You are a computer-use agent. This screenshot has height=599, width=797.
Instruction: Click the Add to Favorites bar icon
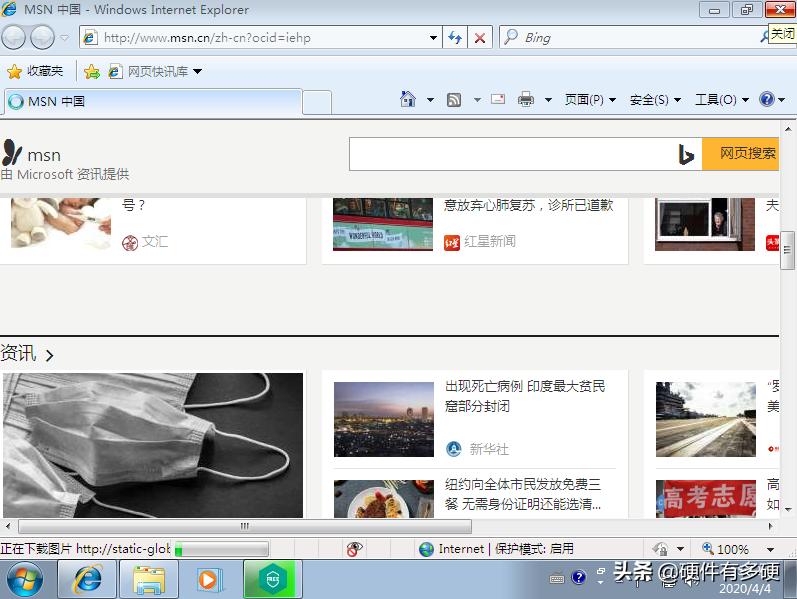click(92, 71)
